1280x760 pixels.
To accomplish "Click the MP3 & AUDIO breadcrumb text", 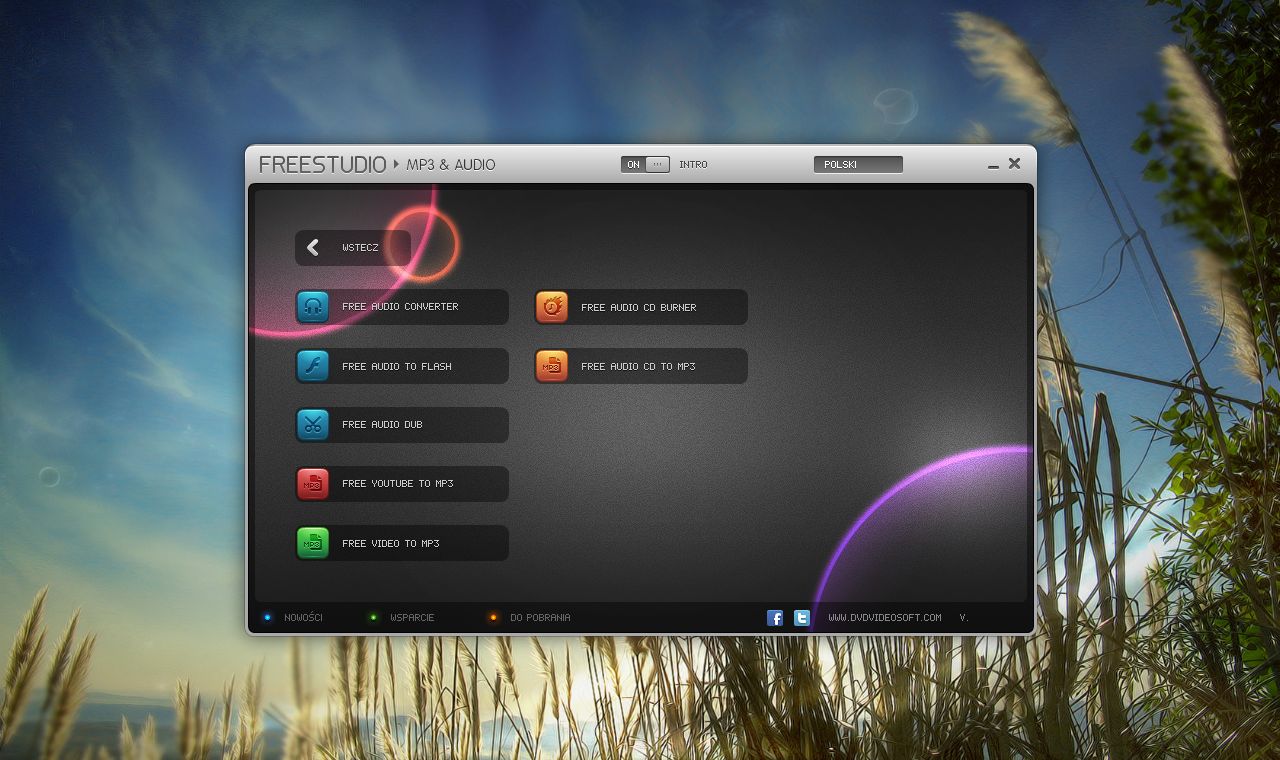I will (x=451, y=165).
